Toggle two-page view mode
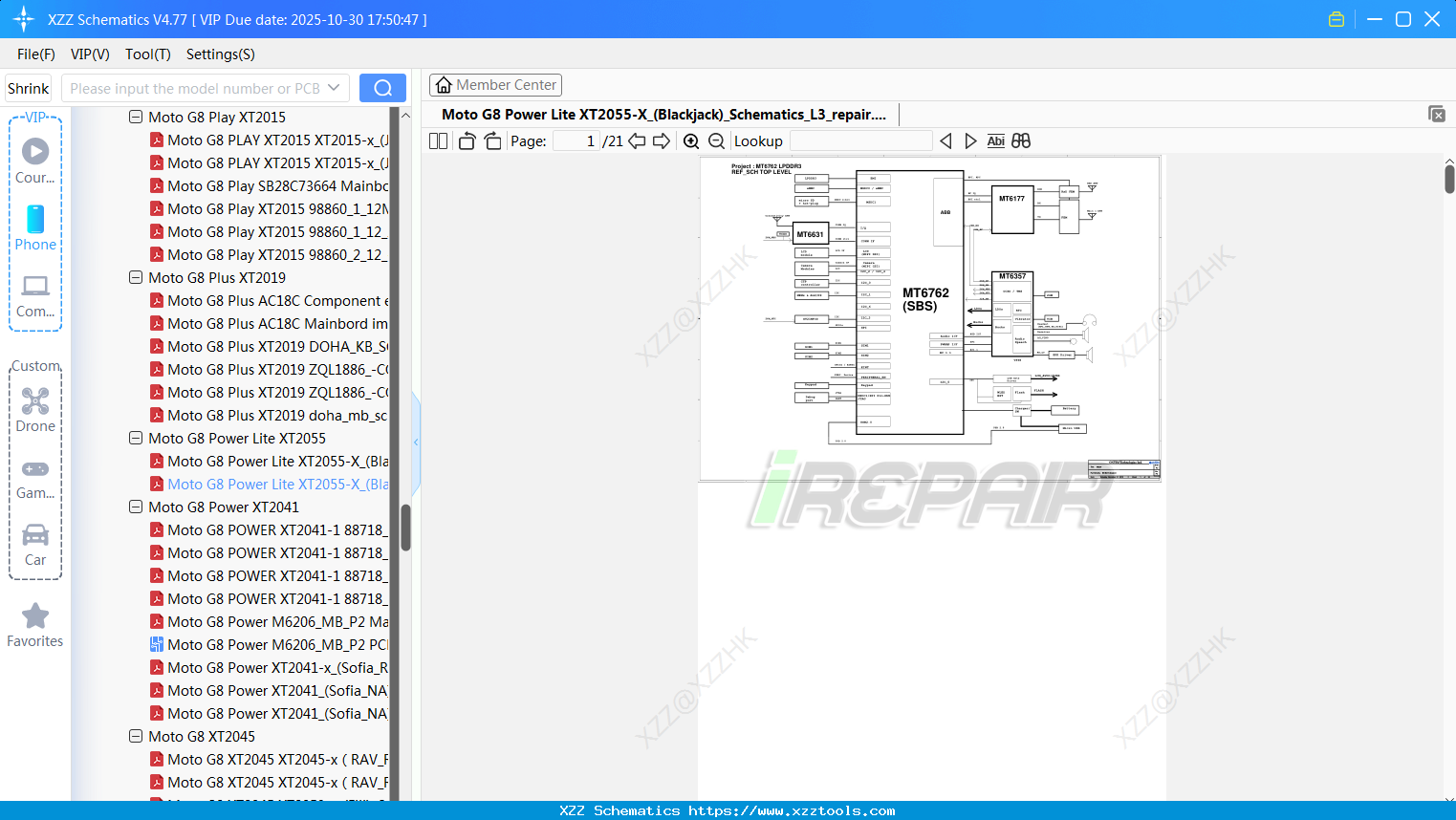The image size is (1456, 820). click(x=437, y=140)
